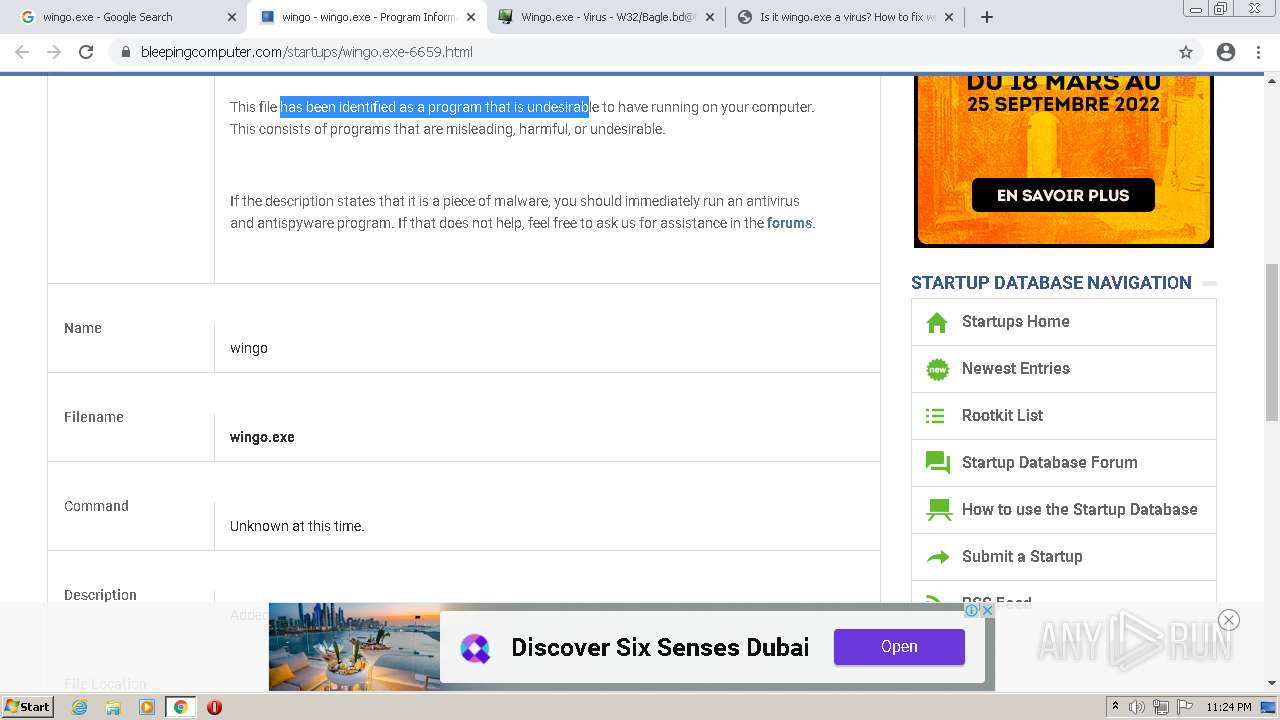This screenshot has width=1280, height=720.
Task: Close the bottom banner ad with the circled X
Action: [1229, 620]
